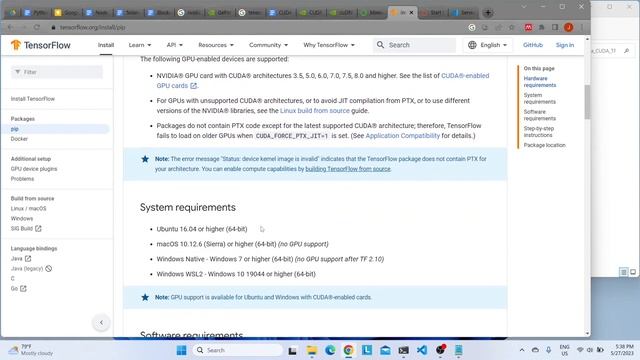Click the microphone icon in system tray
640x360 pixels.
pyautogui.click(x=549, y=350)
